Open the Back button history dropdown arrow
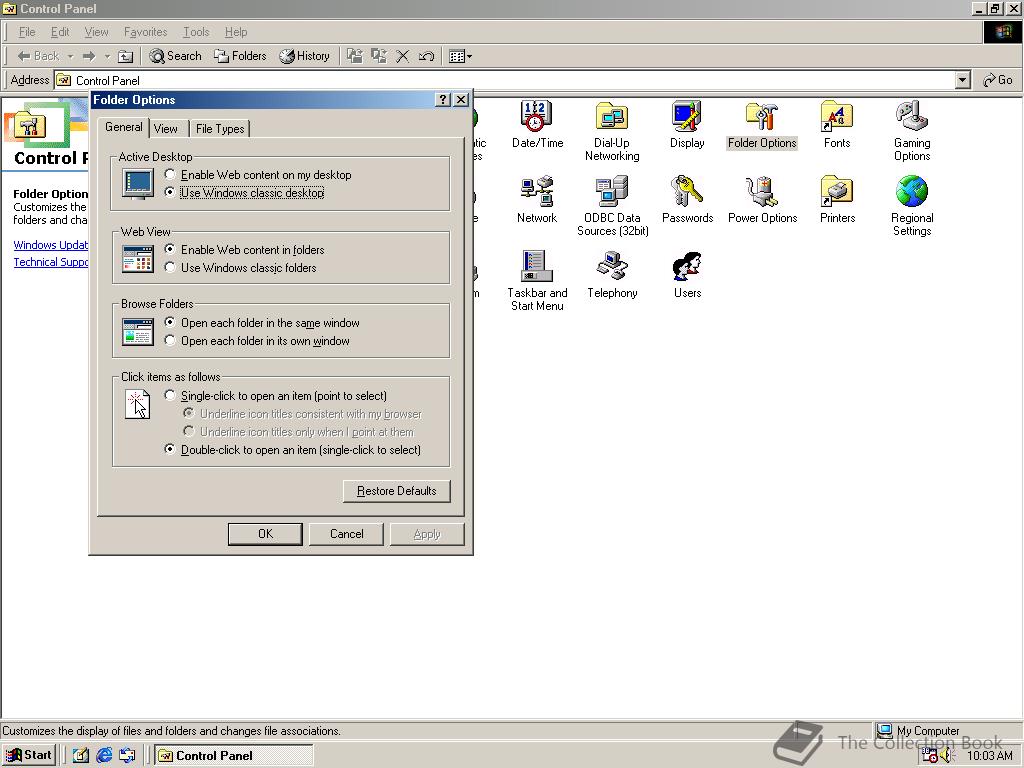 click(71, 56)
